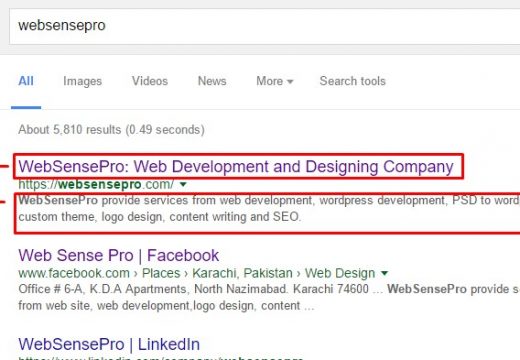Click the websensepro search input field

click(x=265, y=26)
